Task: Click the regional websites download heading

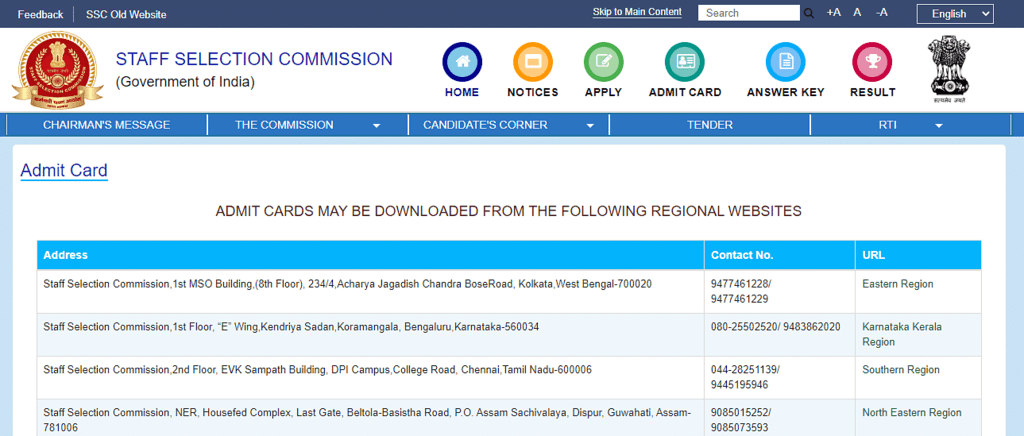Action: pos(509,211)
